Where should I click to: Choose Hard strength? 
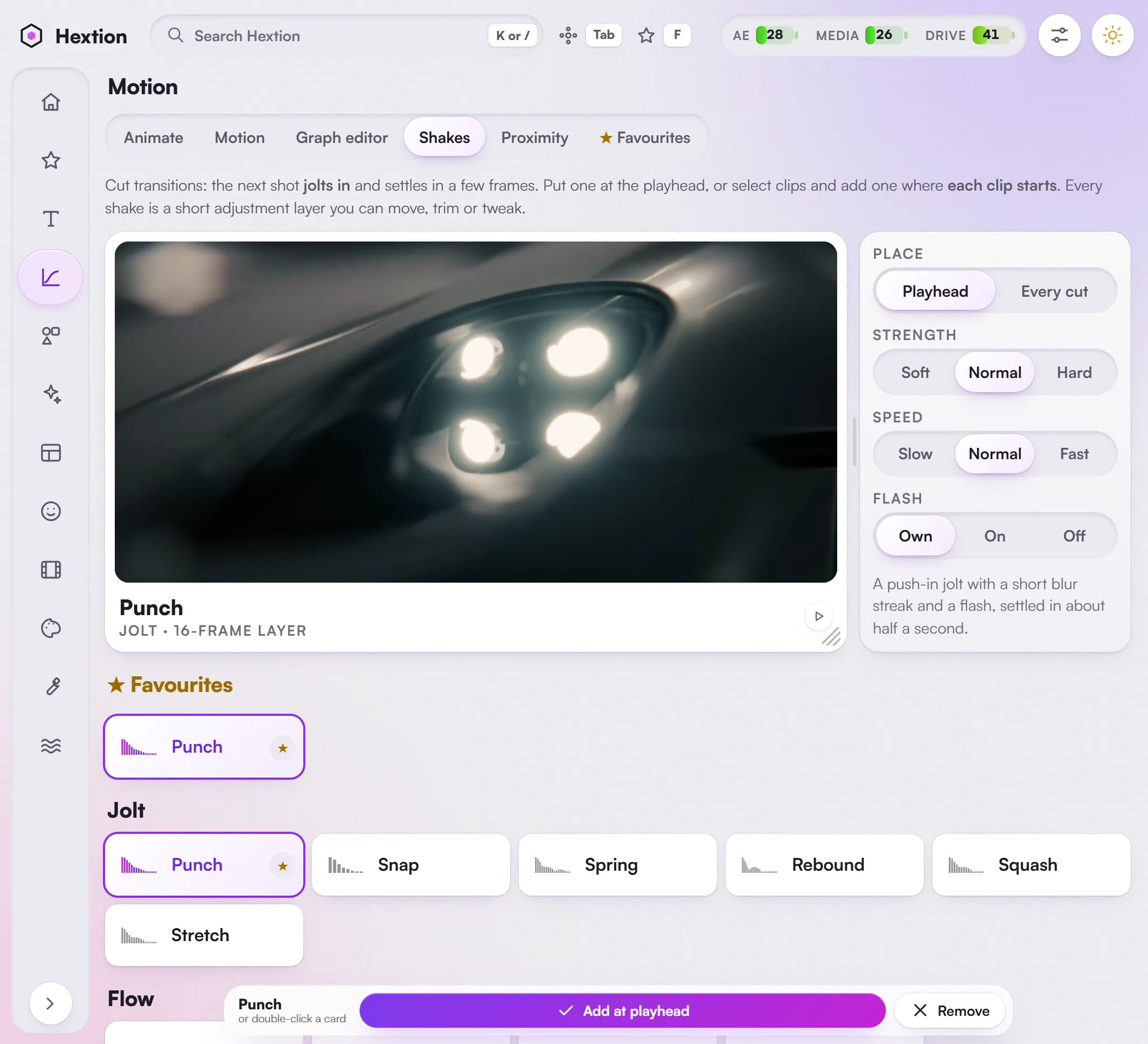tap(1074, 373)
